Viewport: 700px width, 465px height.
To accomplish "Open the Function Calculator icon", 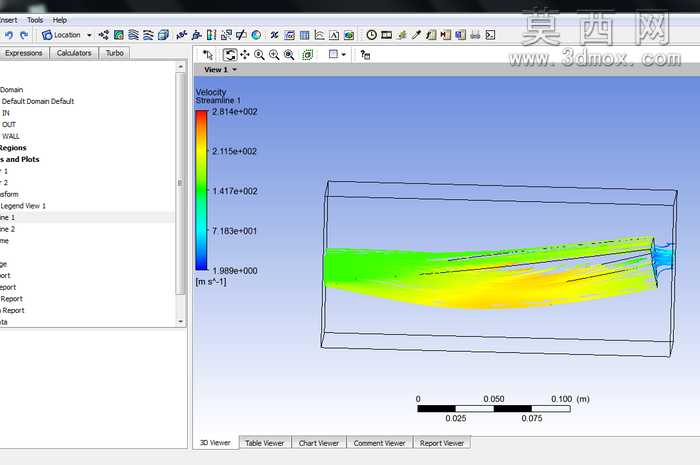I will click(x=431, y=35).
